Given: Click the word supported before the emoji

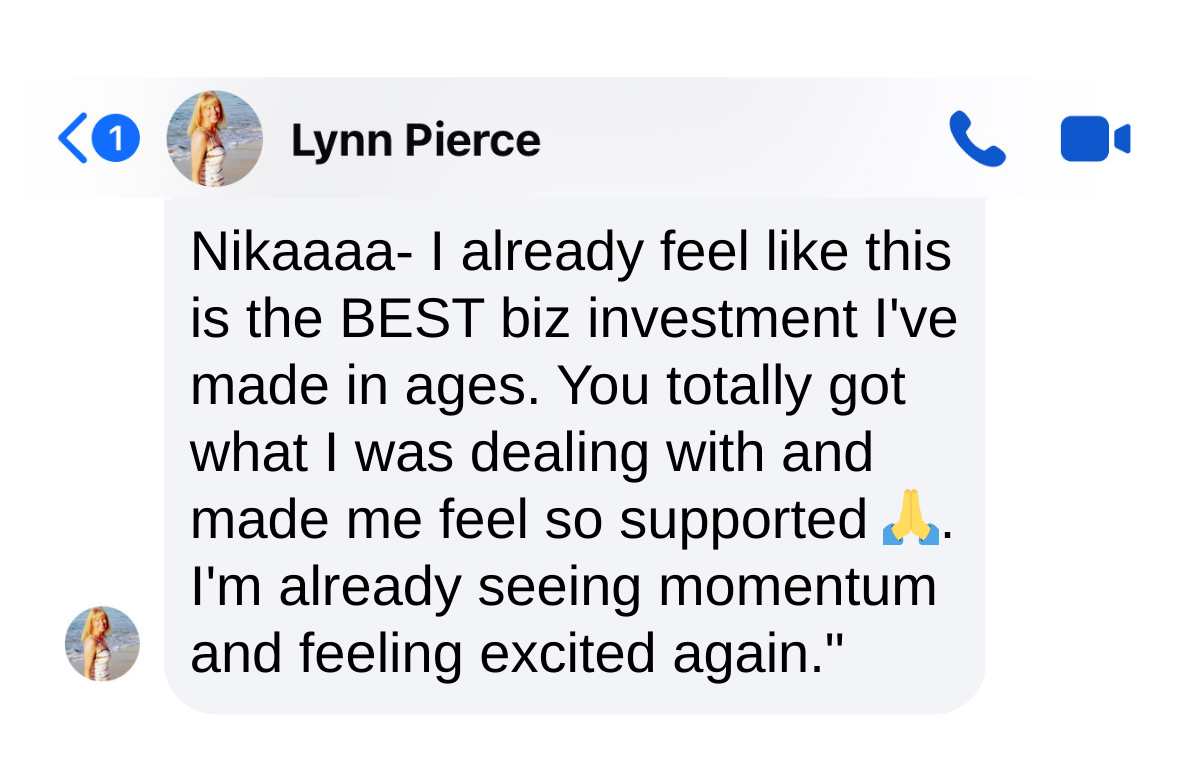Looking at the screenshot, I should 742,521.
